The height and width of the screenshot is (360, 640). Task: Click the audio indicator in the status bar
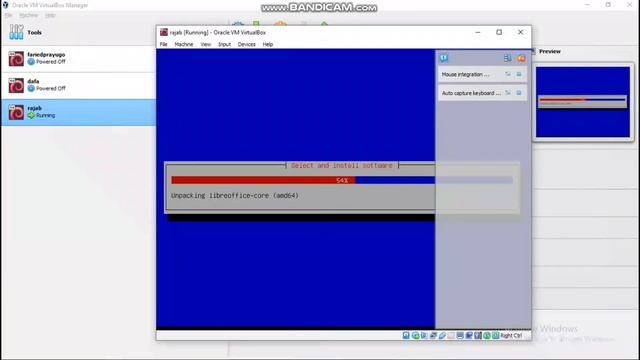424,336
